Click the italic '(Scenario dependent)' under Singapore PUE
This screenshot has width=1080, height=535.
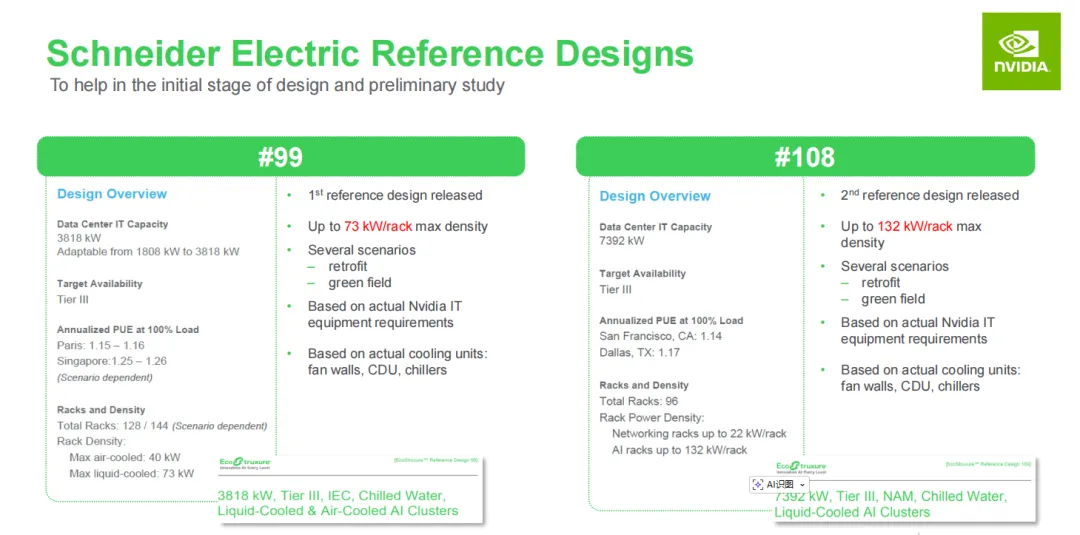tap(105, 377)
